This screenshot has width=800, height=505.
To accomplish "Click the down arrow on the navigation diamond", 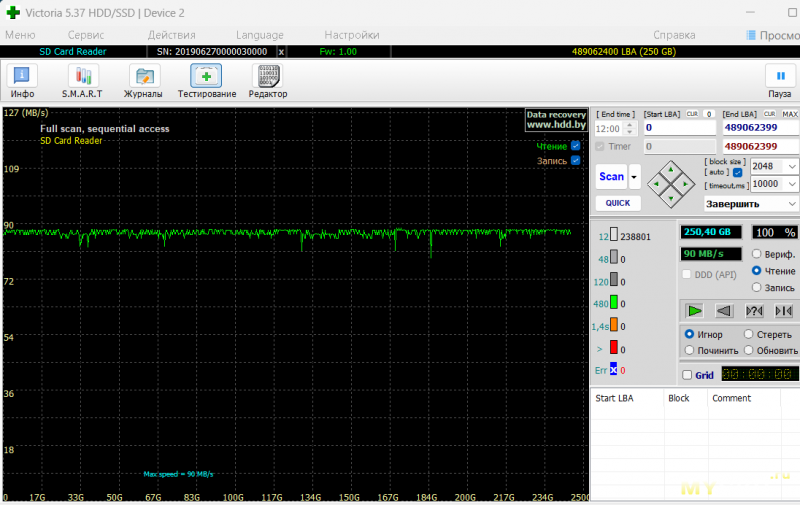I will click(x=671, y=198).
